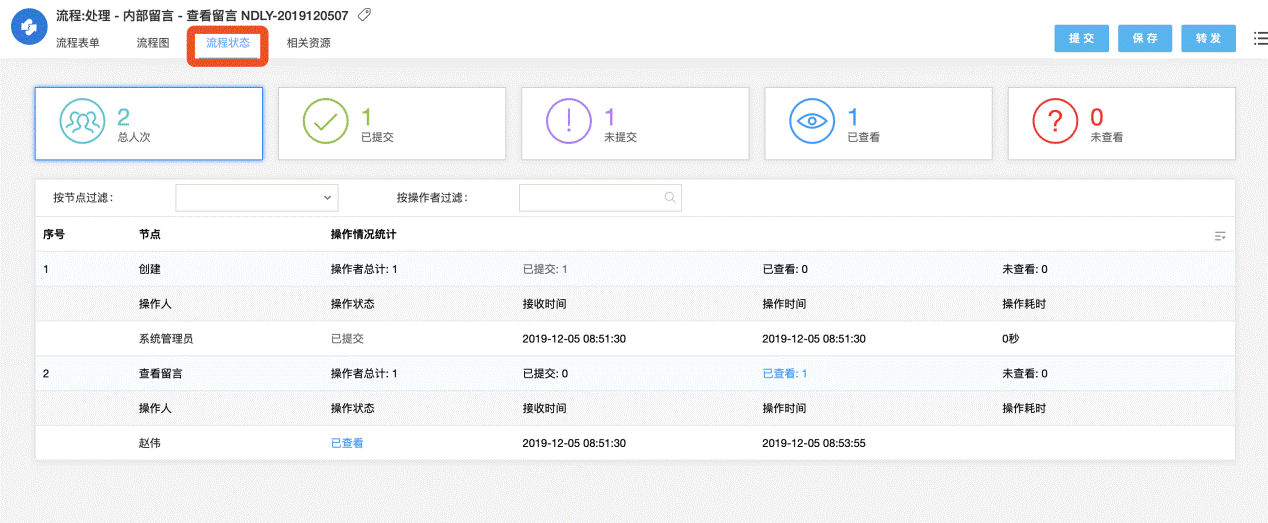Image resolution: width=1268 pixels, height=523 pixels.
Task: Click the total people group icon
Action: pos(82,122)
